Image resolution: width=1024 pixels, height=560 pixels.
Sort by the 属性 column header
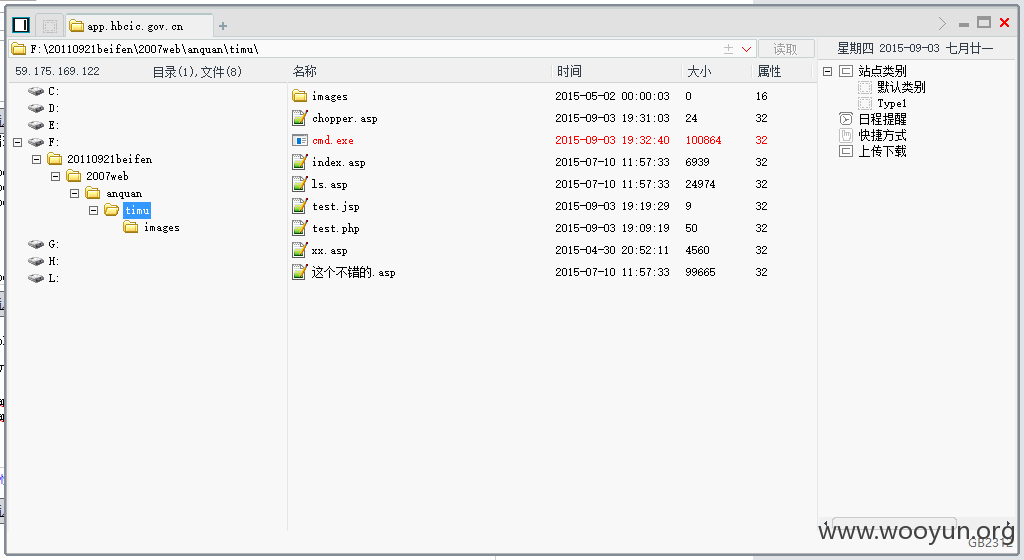tap(769, 71)
